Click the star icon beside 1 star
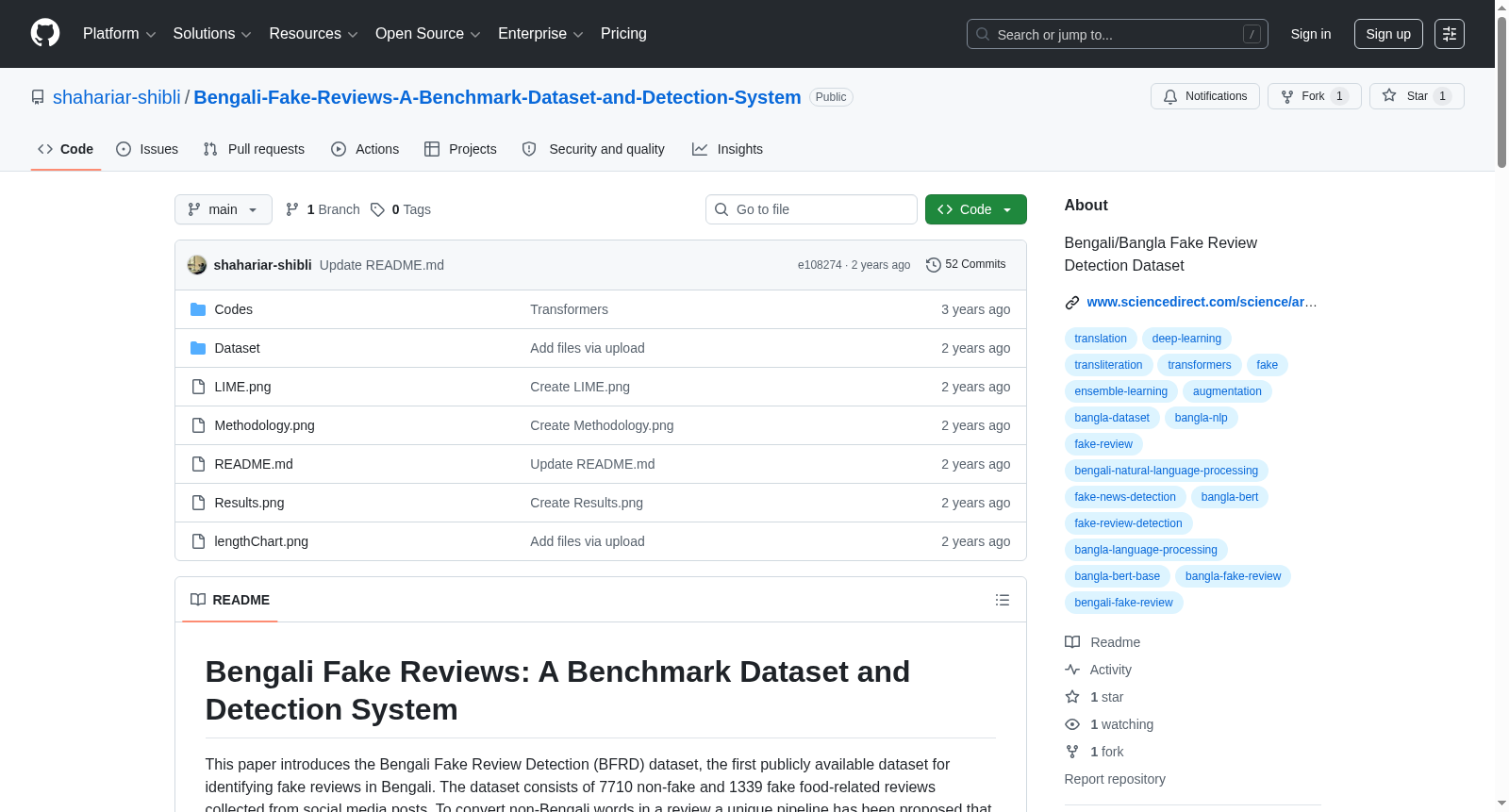Image resolution: width=1509 pixels, height=812 pixels. click(x=1072, y=697)
